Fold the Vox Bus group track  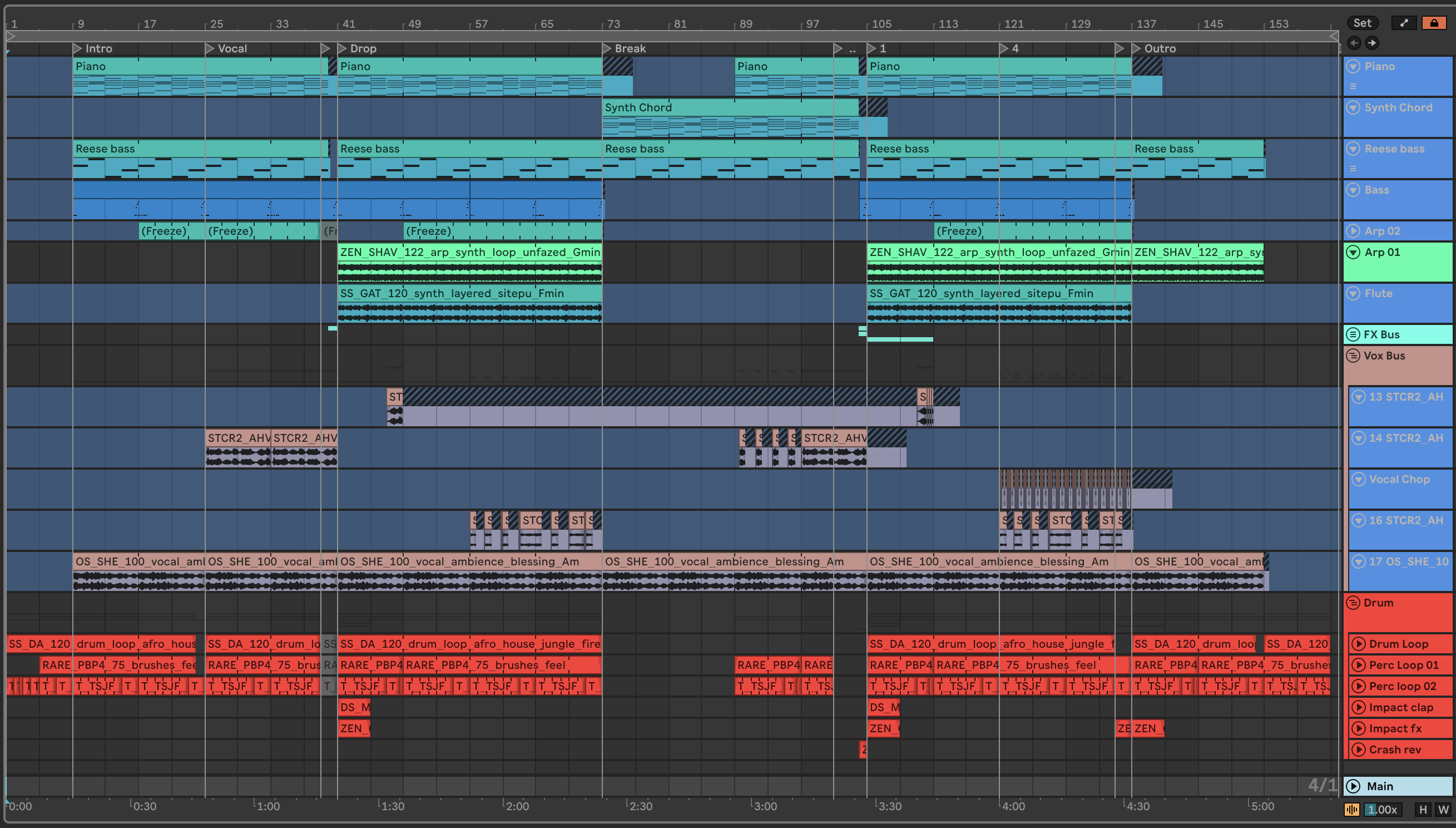(x=1353, y=356)
